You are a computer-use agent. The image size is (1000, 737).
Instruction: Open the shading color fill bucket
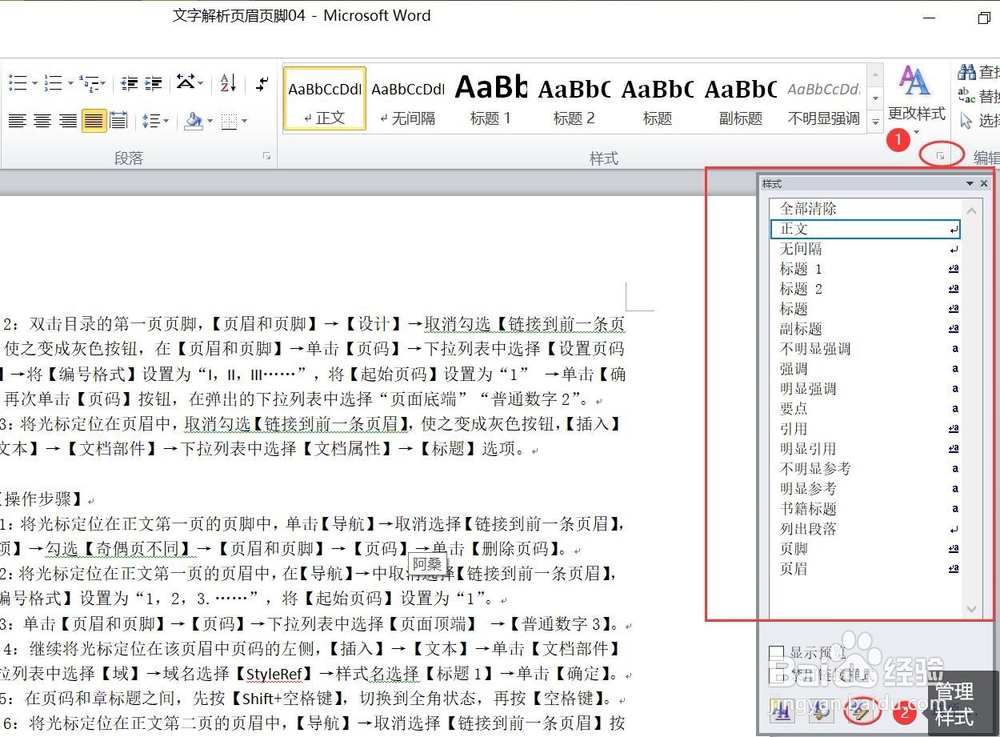click(x=193, y=120)
